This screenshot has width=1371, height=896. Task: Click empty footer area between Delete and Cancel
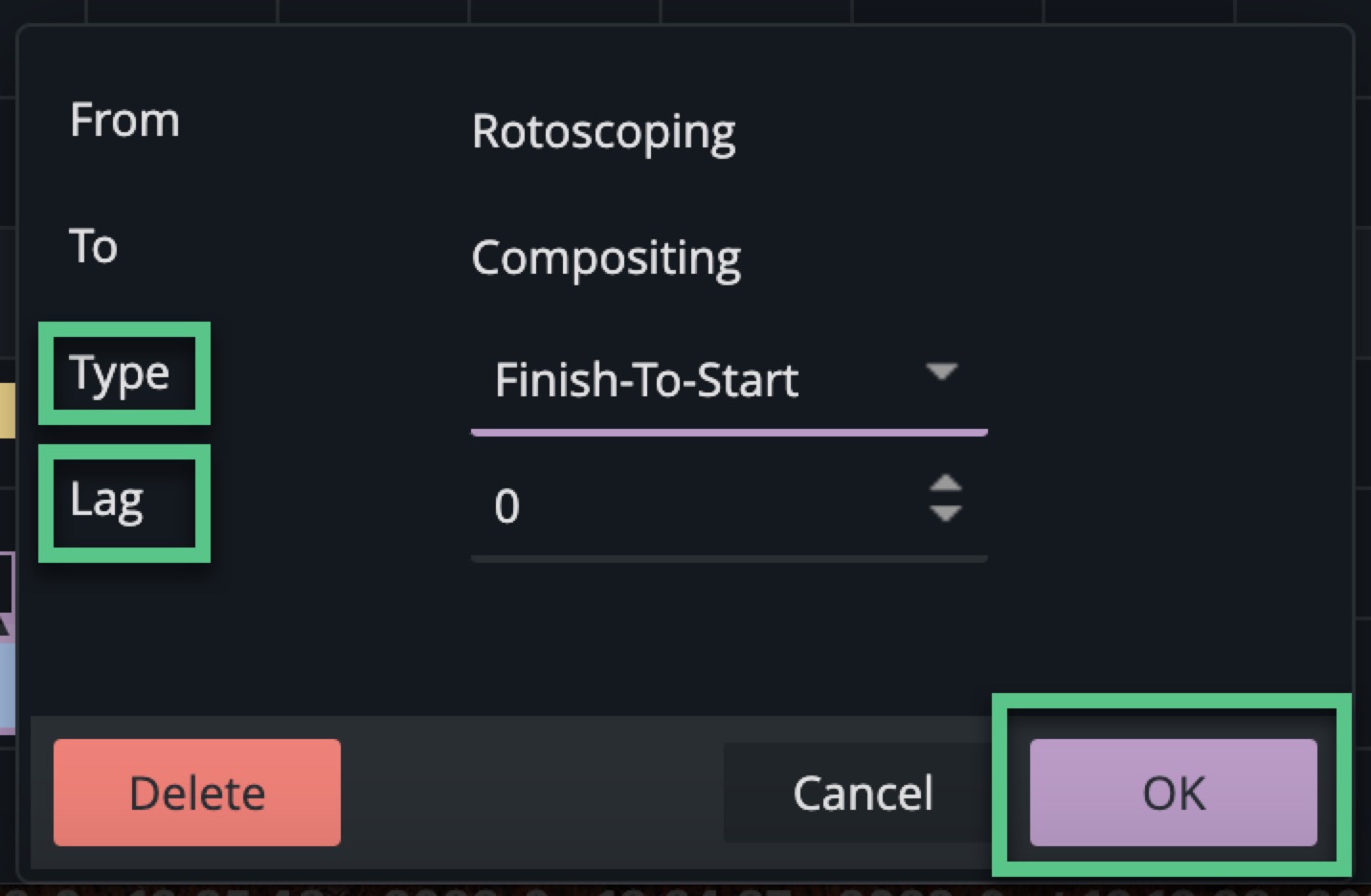(x=531, y=793)
